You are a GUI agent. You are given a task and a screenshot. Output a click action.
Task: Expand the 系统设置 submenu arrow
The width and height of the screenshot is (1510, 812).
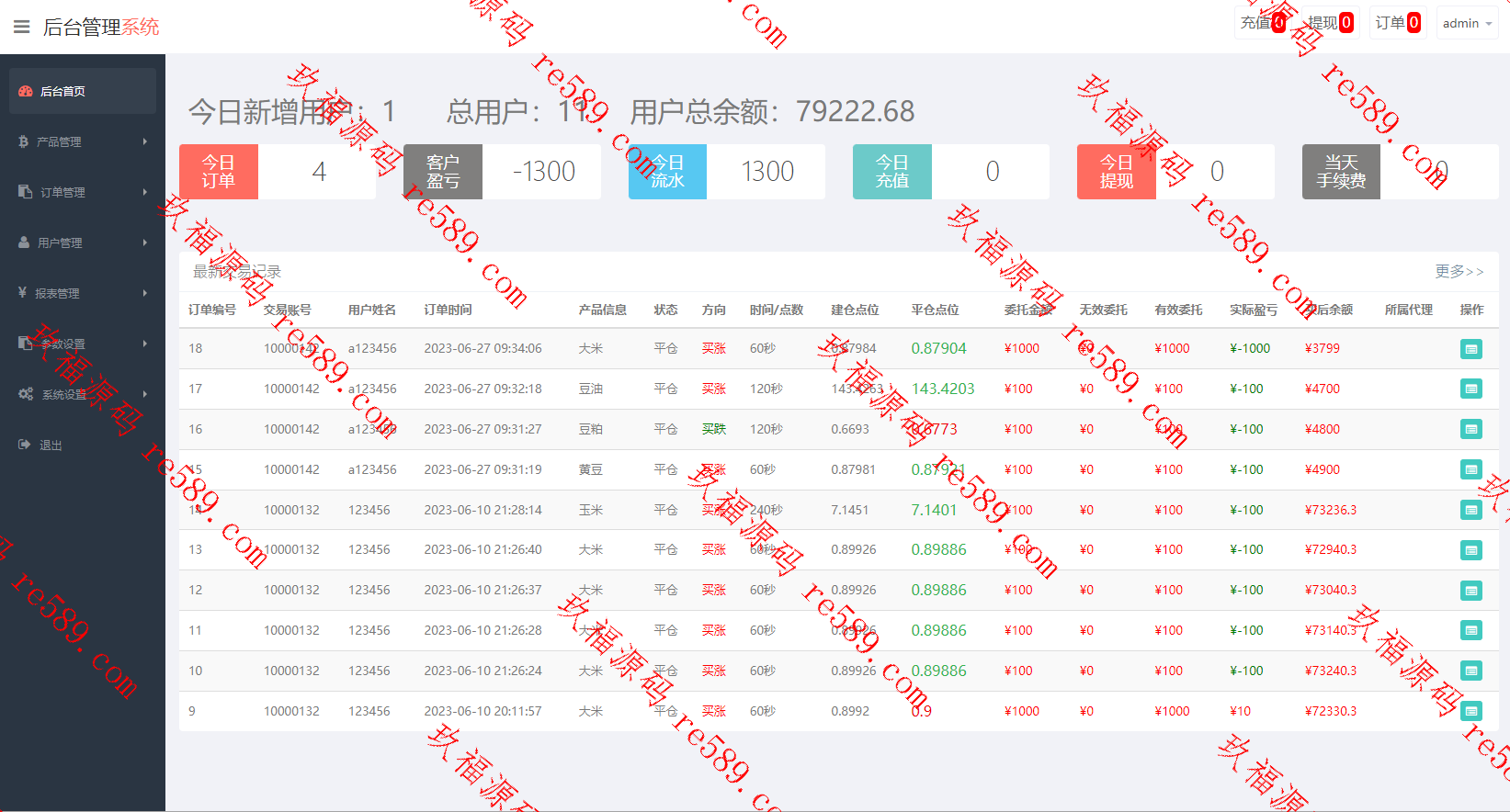(x=145, y=394)
